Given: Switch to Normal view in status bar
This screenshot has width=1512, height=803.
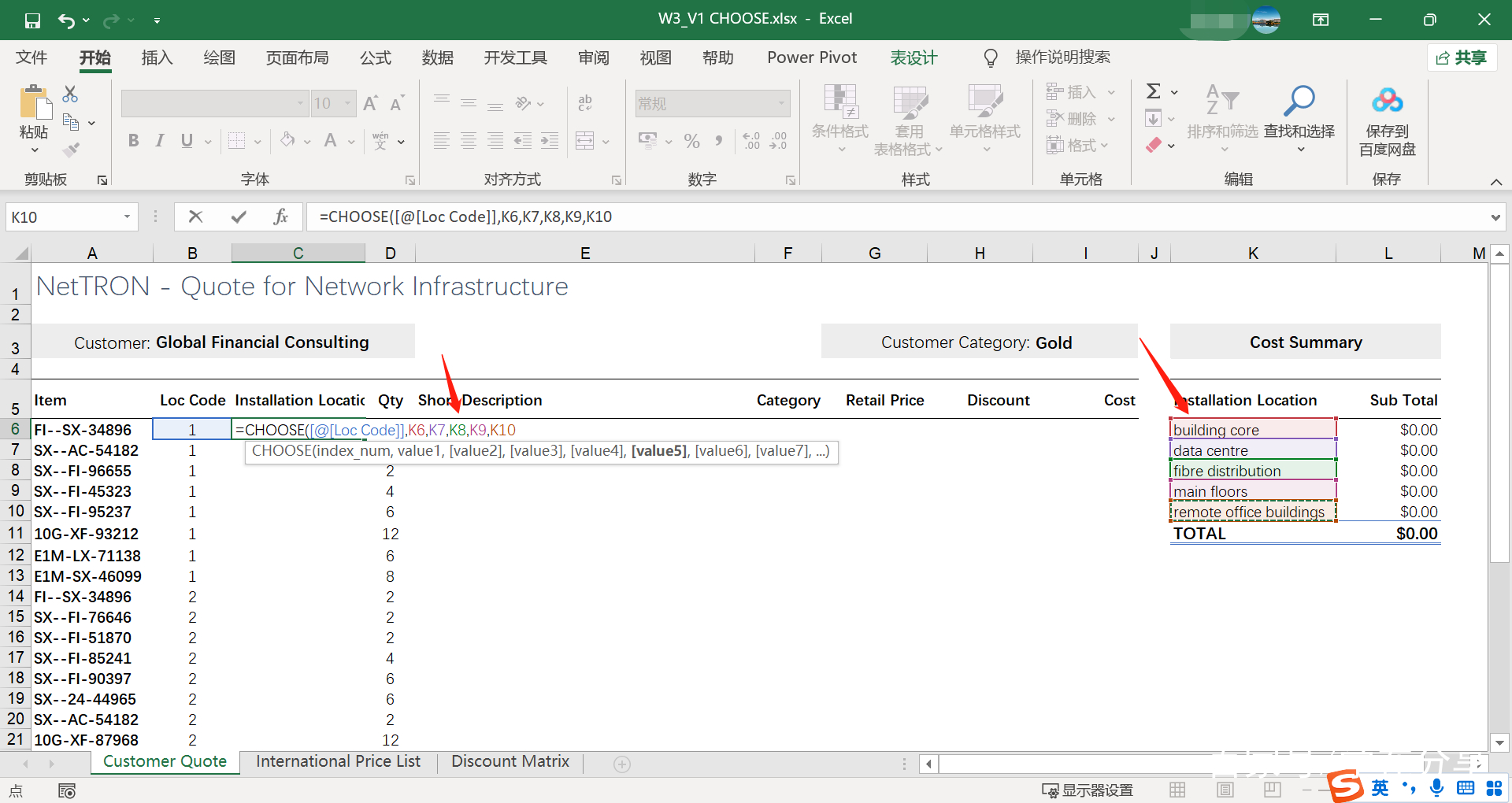Looking at the screenshot, I should point(1177,790).
